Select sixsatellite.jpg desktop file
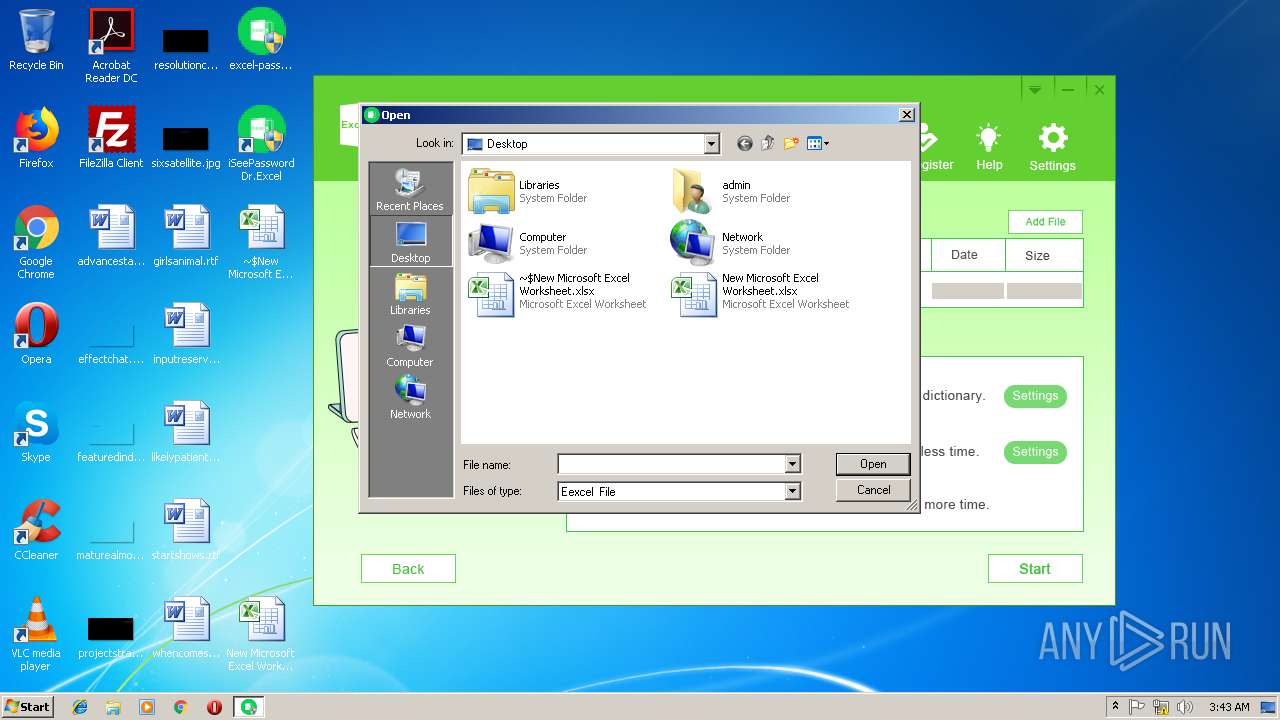1280x720 pixels. click(186, 145)
